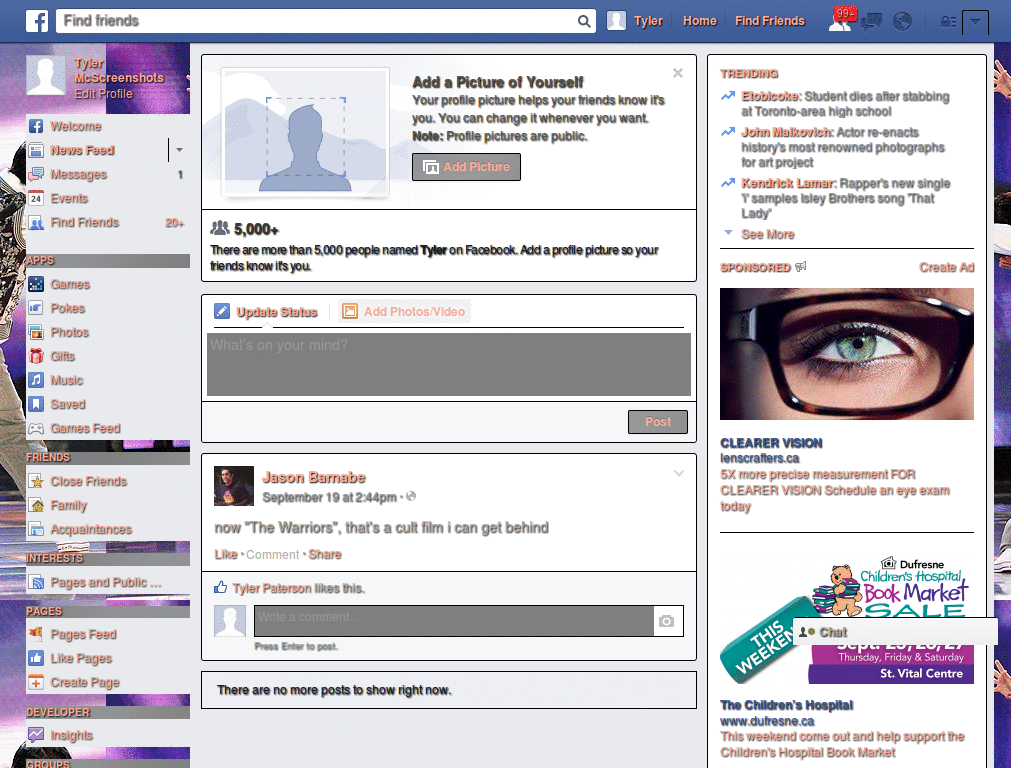Click the Add Picture button

466,167
